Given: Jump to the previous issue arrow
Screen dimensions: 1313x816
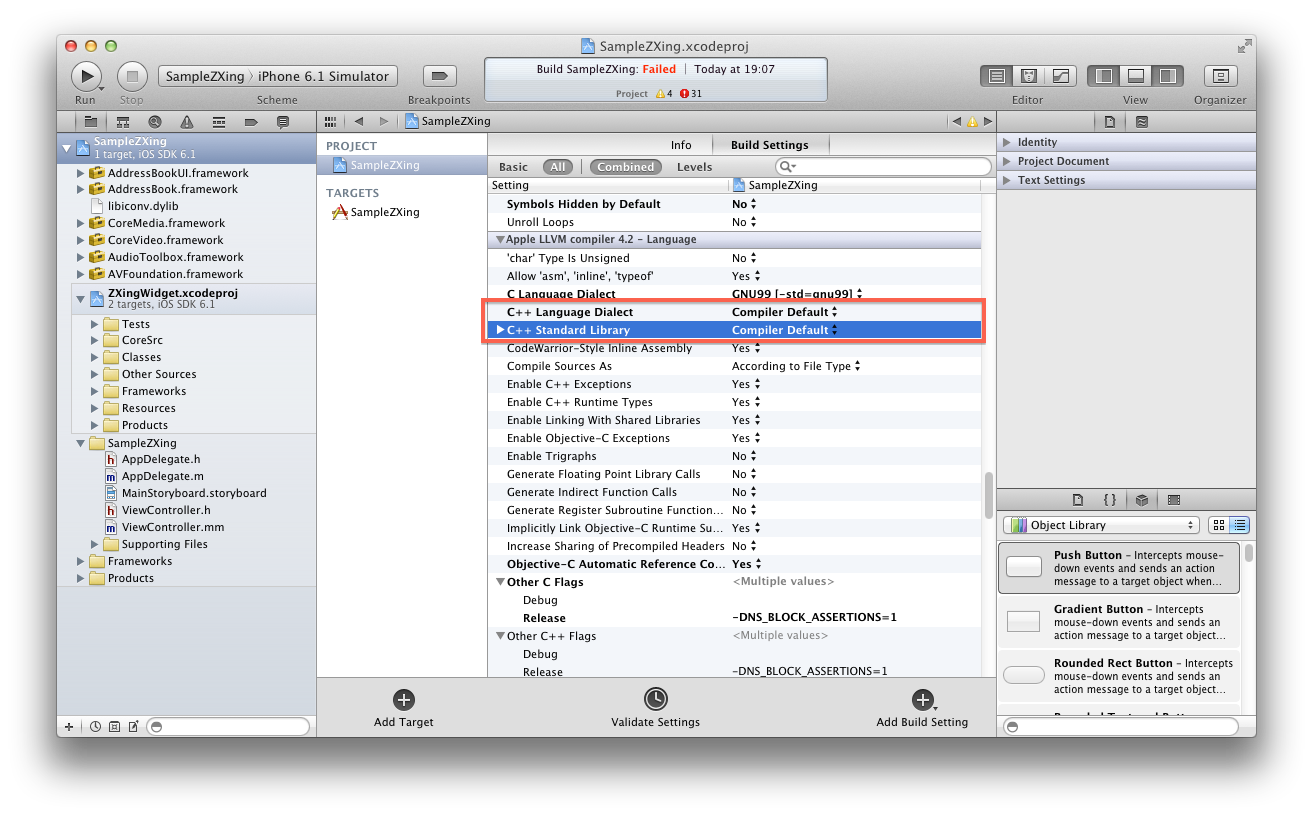Looking at the screenshot, I should click(x=956, y=121).
